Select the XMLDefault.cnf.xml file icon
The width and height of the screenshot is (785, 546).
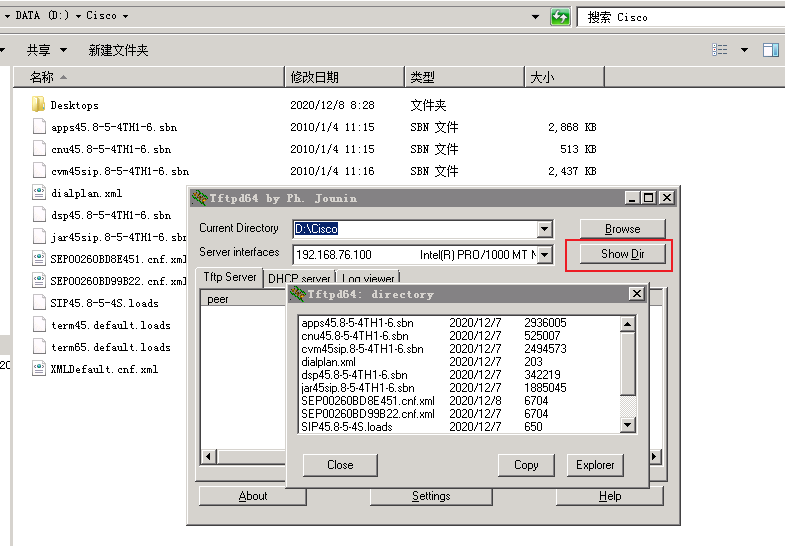coord(39,369)
